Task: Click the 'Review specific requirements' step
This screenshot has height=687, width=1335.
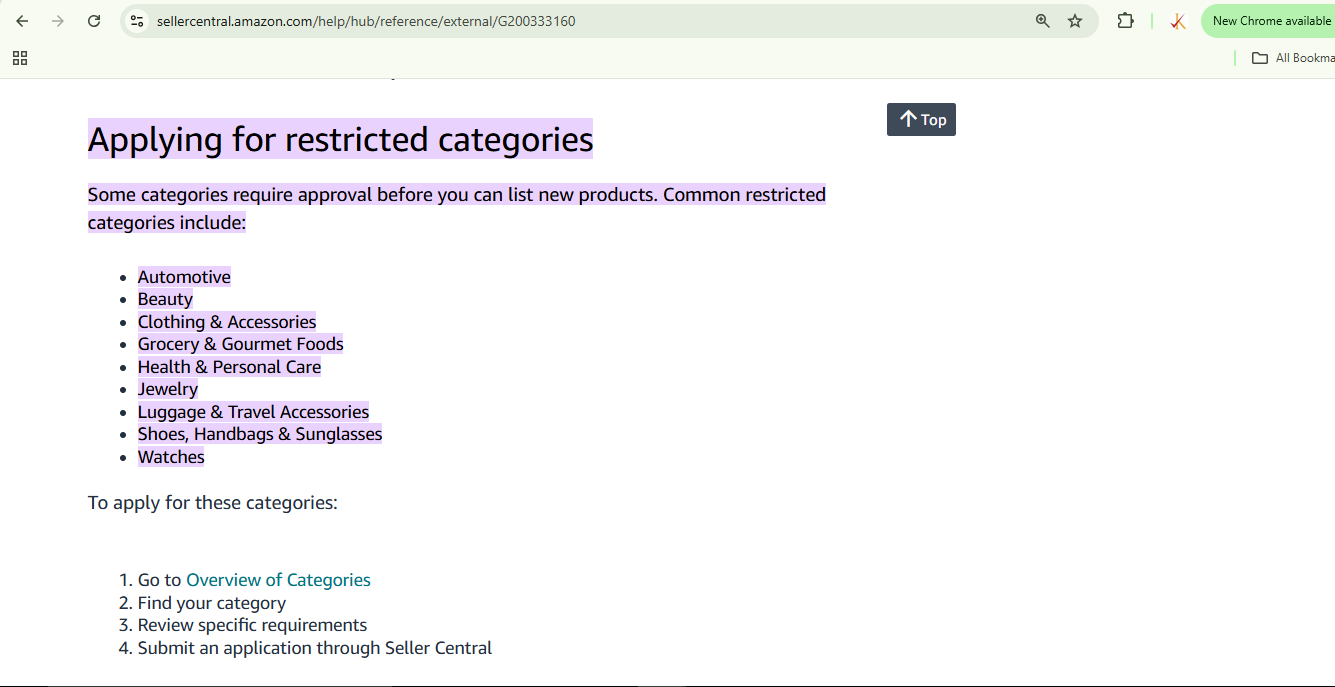Action: coord(252,625)
